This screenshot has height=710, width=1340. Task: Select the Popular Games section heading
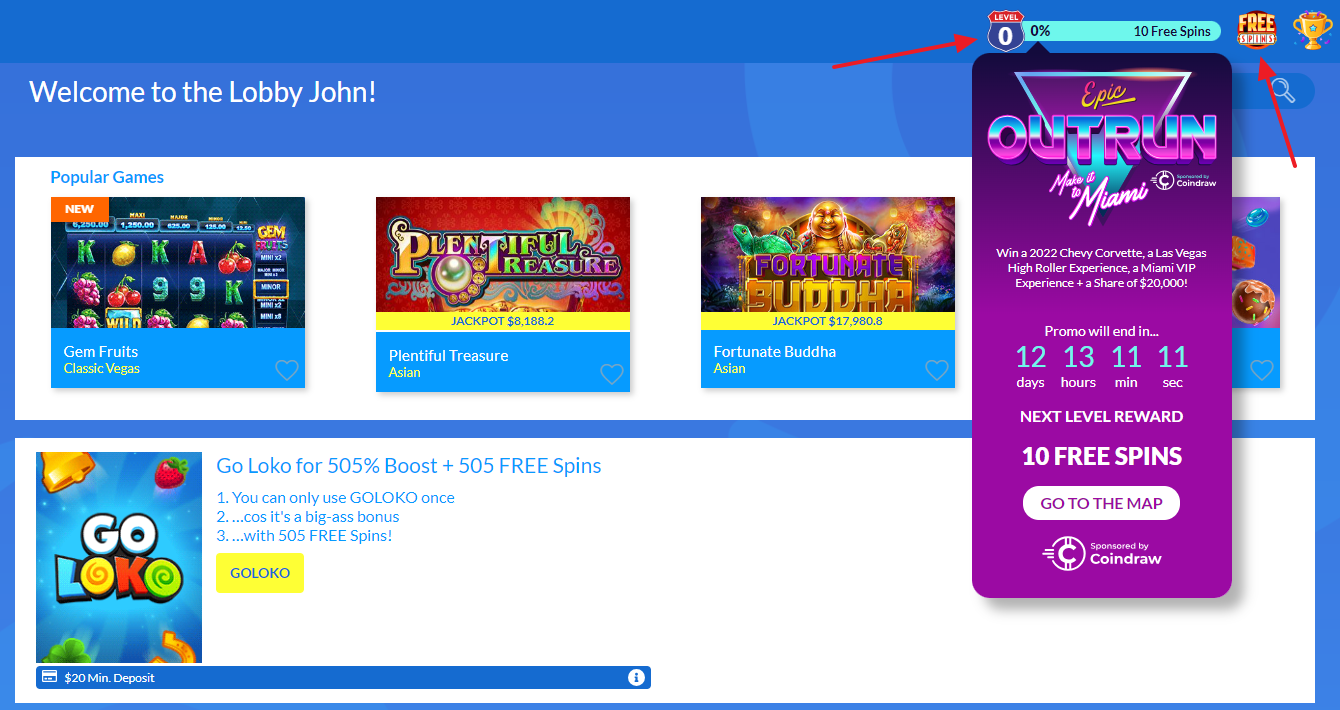point(107,177)
